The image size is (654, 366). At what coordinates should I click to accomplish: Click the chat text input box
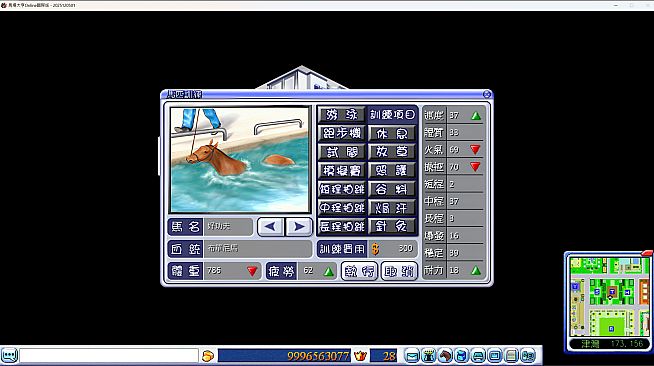pyautogui.click(x=109, y=356)
